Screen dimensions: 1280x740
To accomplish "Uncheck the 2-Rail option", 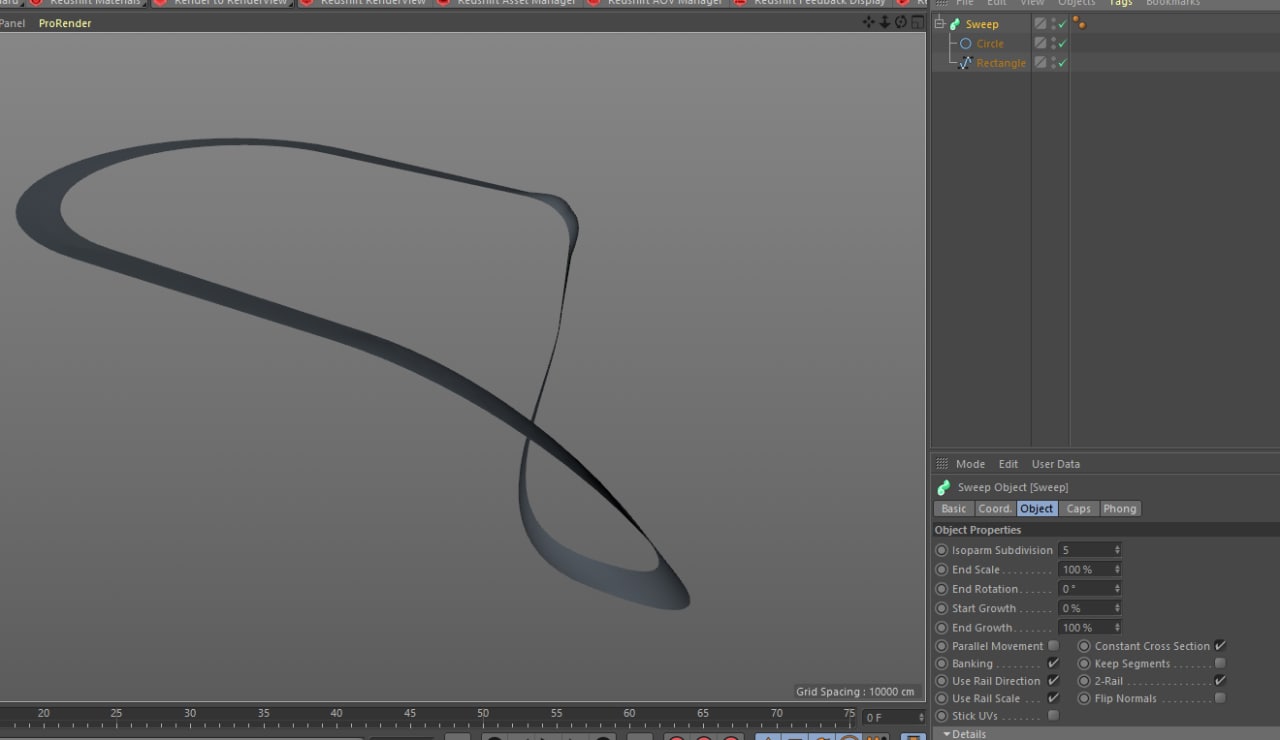I will pyautogui.click(x=1220, y=681).
